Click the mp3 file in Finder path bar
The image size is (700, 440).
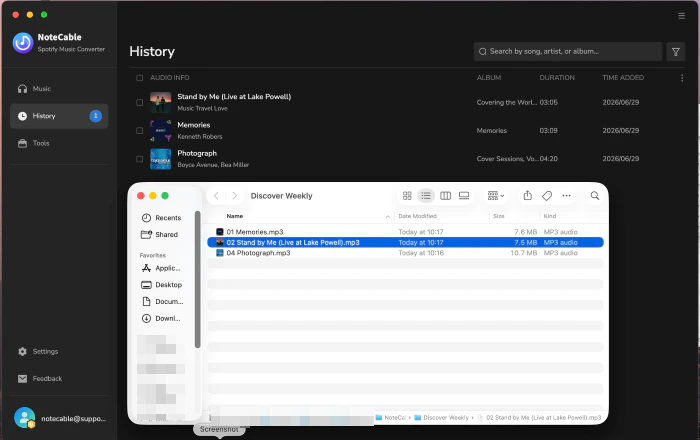(539, 418)
